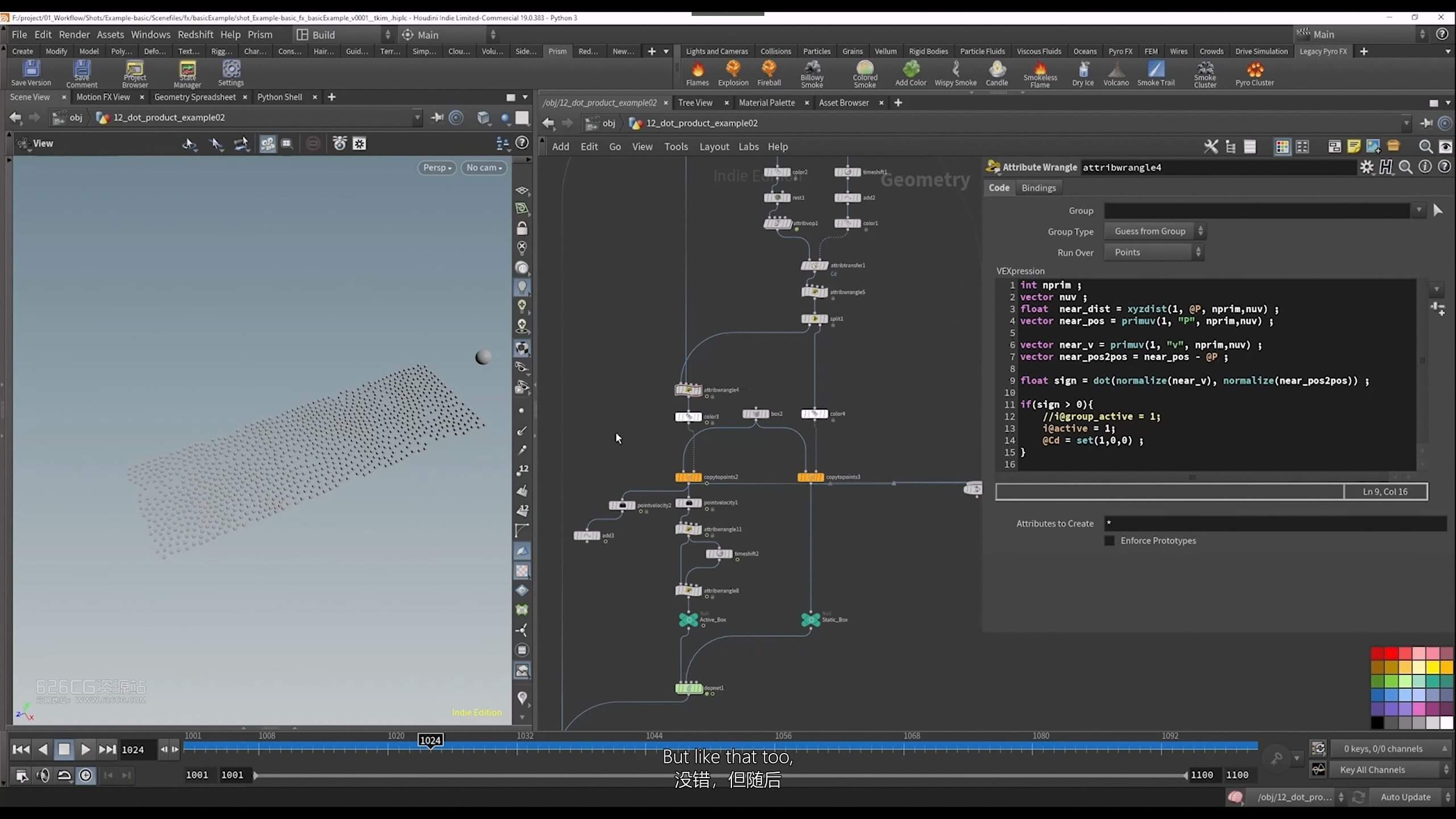Toggle real-time playback clock button
Image resolution: width=1456 pixels, height=819 pixels.
click(85, 775)
